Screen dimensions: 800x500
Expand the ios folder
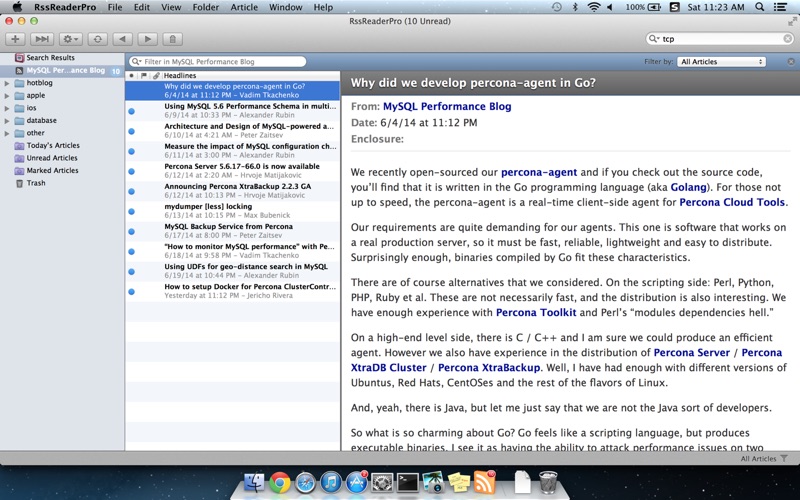7,108
